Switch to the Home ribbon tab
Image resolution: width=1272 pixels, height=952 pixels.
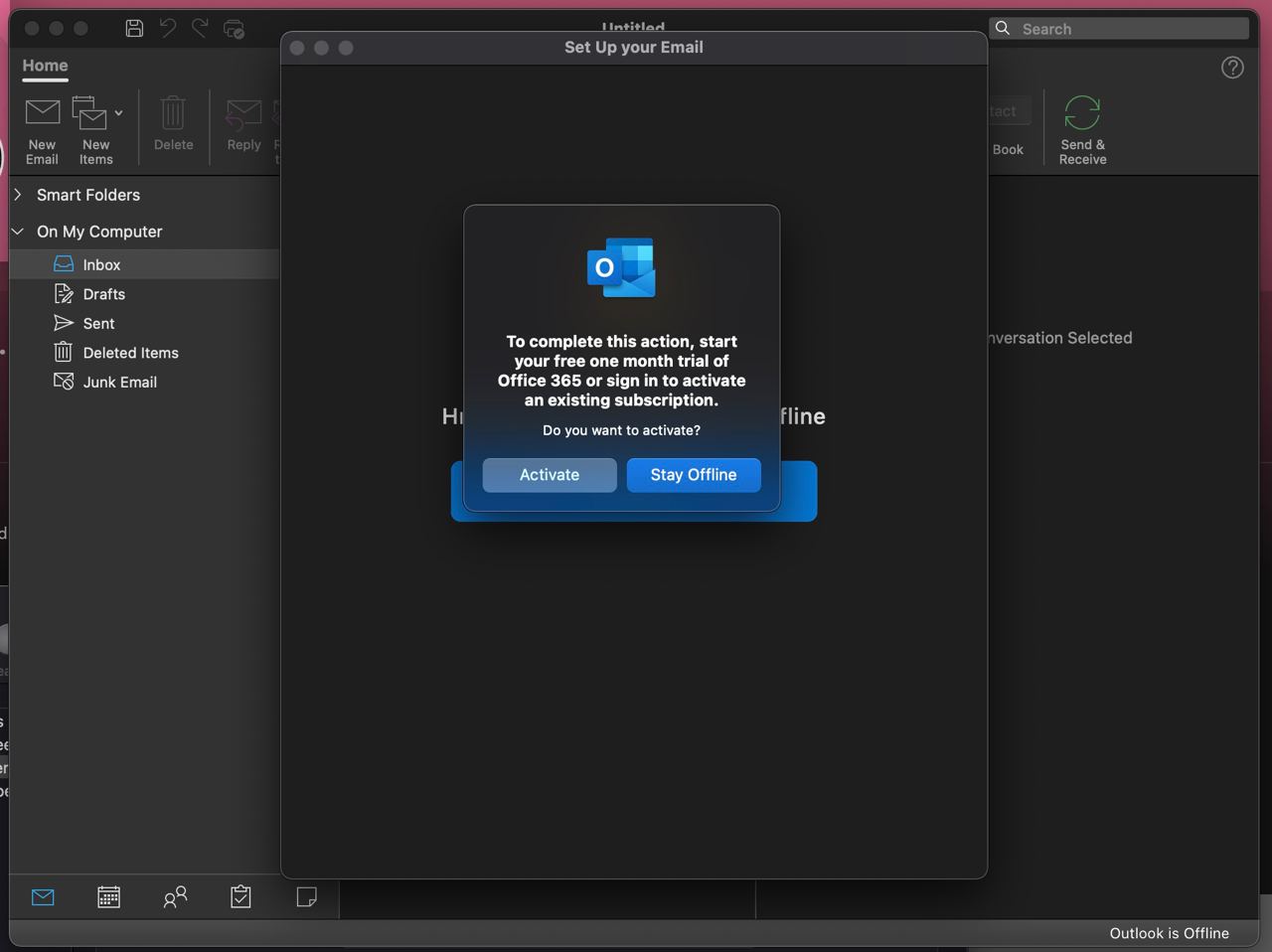(x=45, y=66)
